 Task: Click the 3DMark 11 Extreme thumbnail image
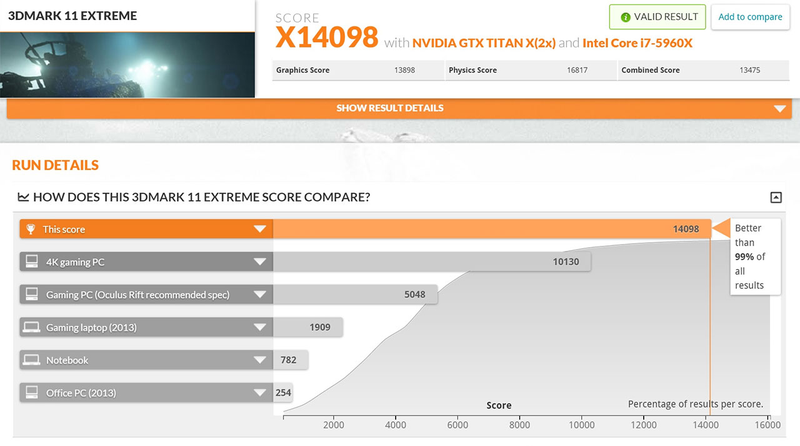tap(128, 65)
